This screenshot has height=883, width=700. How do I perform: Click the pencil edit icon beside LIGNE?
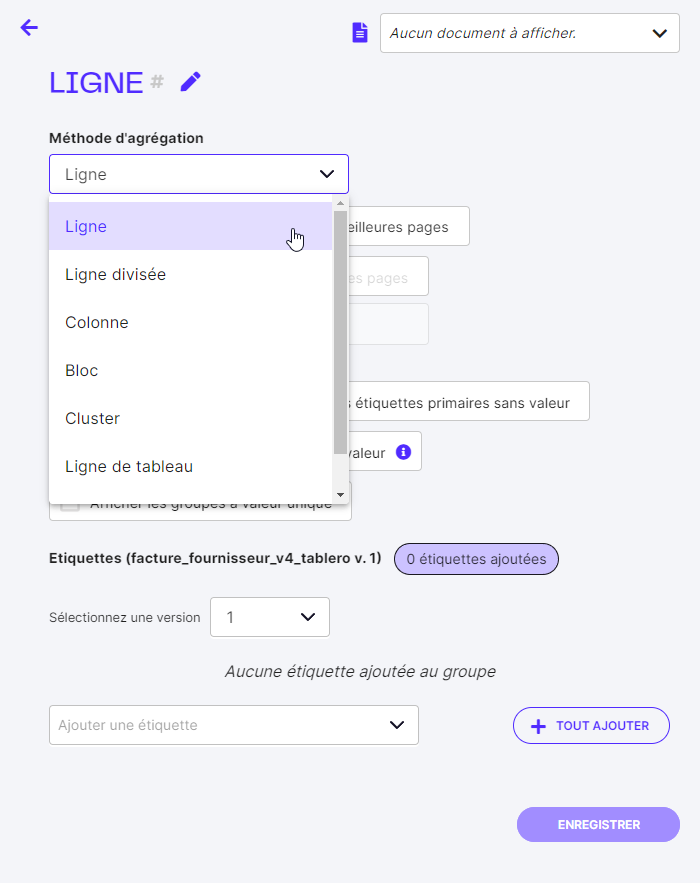190,82
